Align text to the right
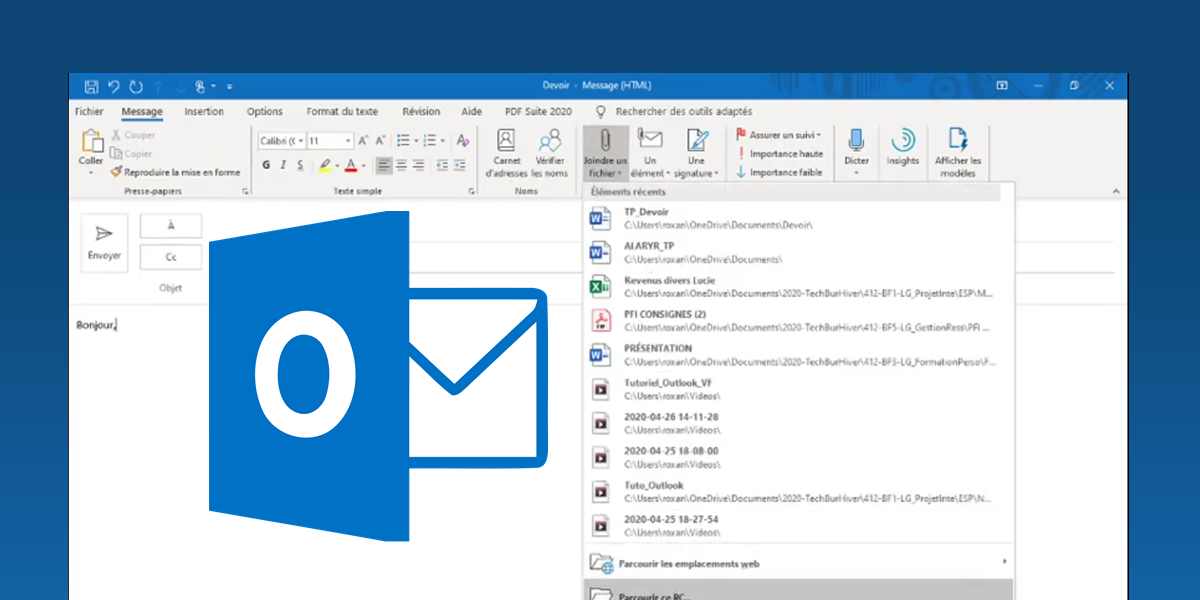This screenshot has height=600, width=1200. [x=419, y=166]
